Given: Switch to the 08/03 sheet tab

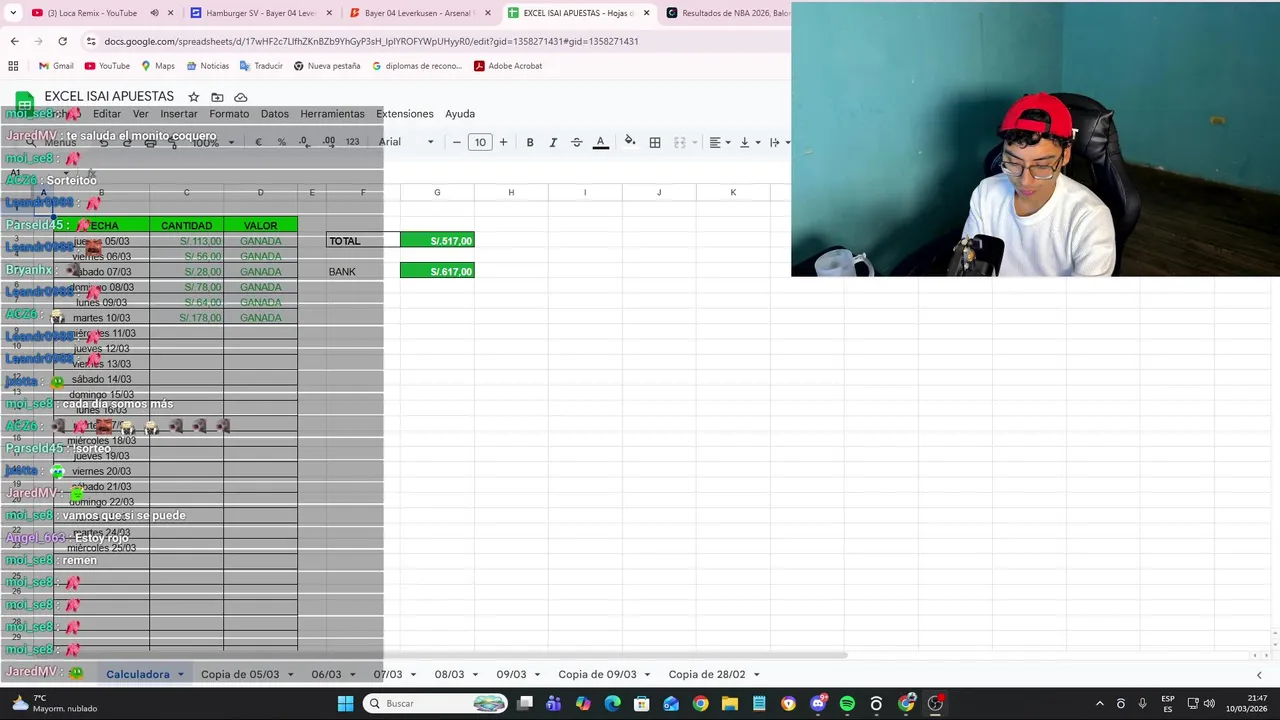Looking at the screenshot, I should [x=449, y=674].
